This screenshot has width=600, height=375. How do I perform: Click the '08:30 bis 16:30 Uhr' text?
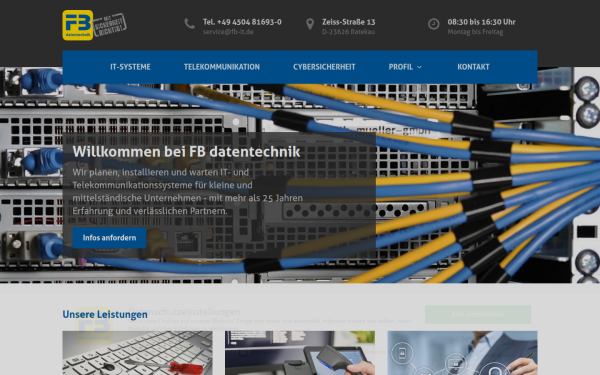481,22
